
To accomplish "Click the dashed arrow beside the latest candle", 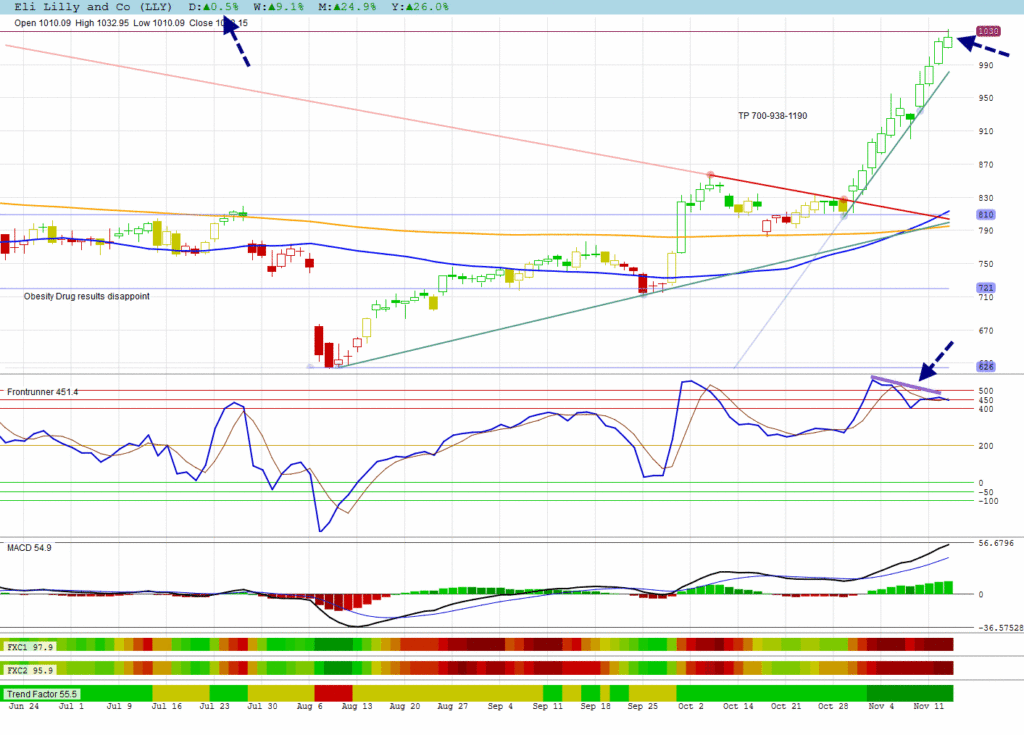I will pos(983,48).
